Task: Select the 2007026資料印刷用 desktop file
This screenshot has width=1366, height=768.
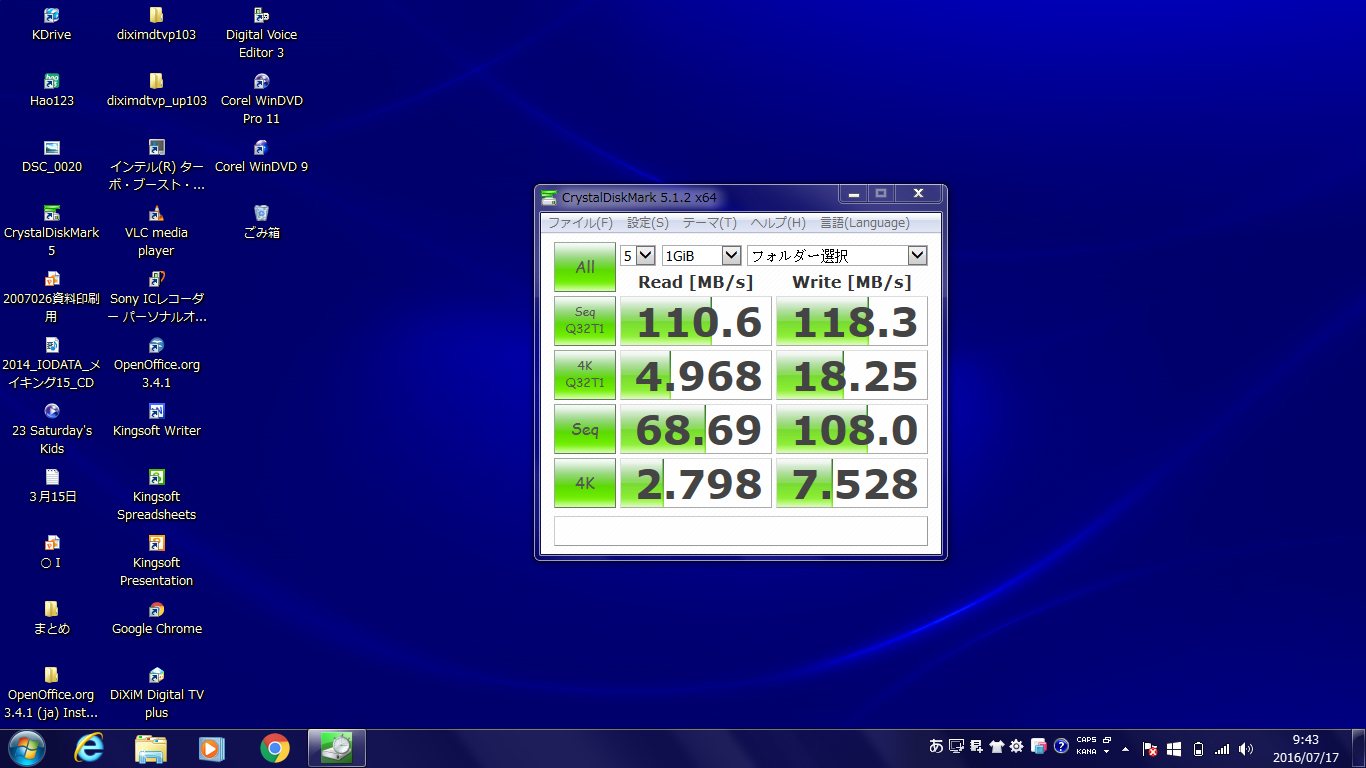Action: click(x=52, y=297)
